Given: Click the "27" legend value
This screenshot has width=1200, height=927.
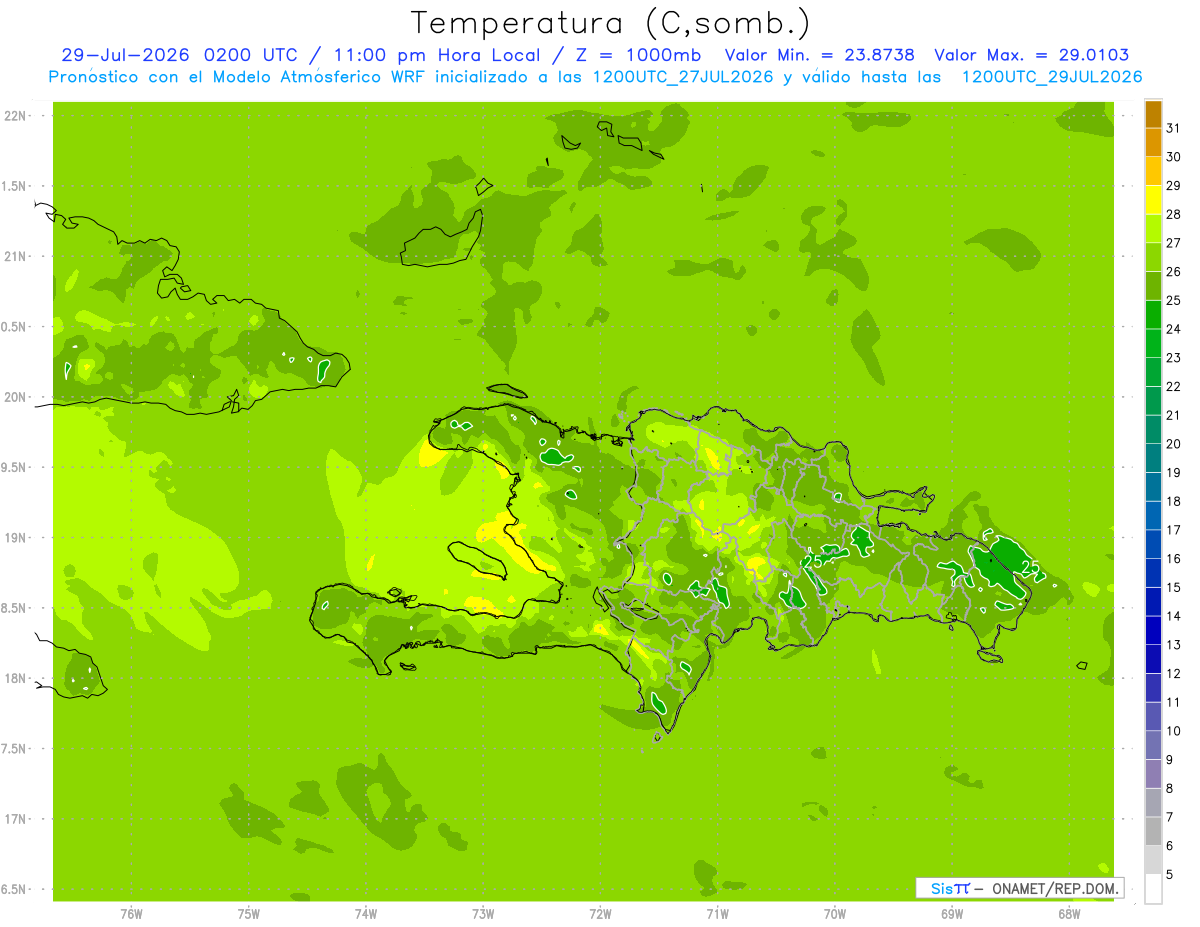Looking at the screenshot, I should 1175,243.
